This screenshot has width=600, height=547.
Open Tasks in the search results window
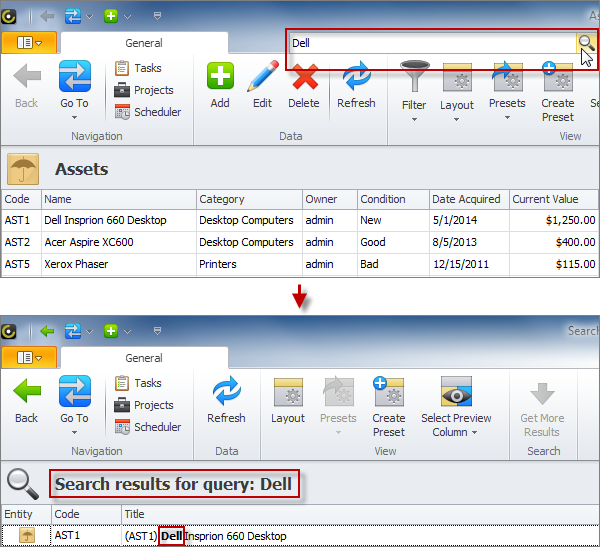pyautogui.click(x=138, y=383)
